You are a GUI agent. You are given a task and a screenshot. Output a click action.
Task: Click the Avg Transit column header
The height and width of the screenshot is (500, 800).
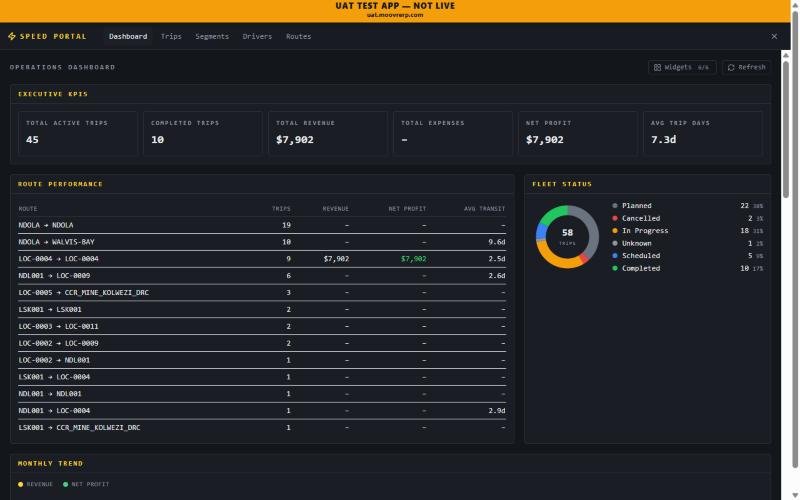point(484,209)
